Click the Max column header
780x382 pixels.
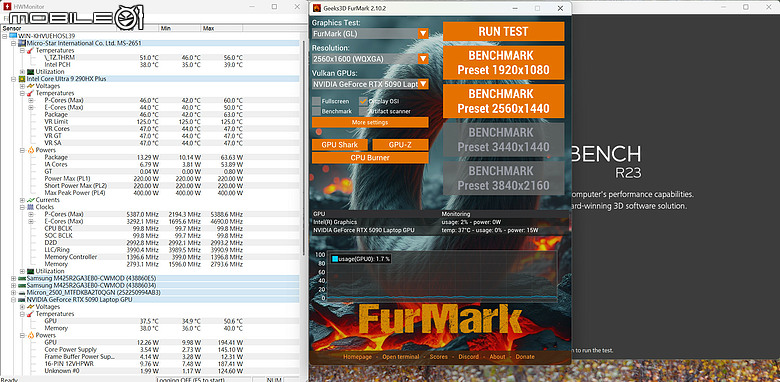(x=222, y=28)
